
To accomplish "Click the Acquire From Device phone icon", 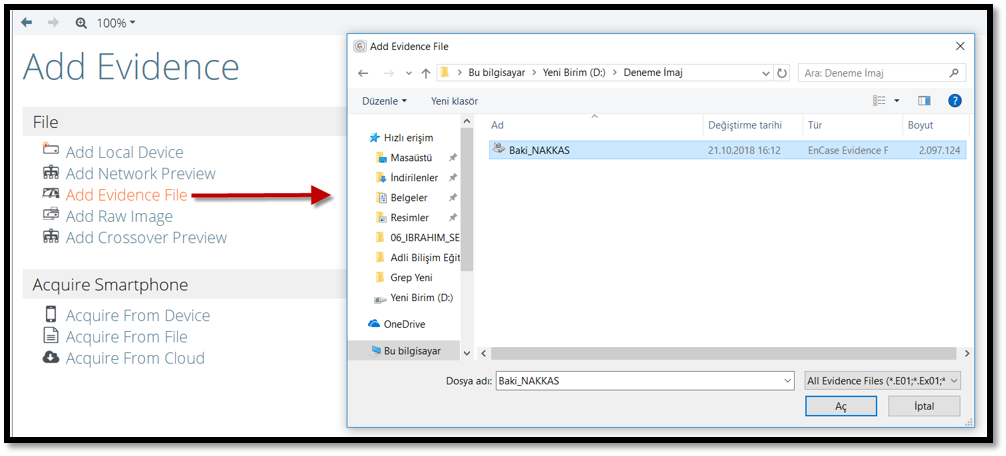I will point(51,314).
